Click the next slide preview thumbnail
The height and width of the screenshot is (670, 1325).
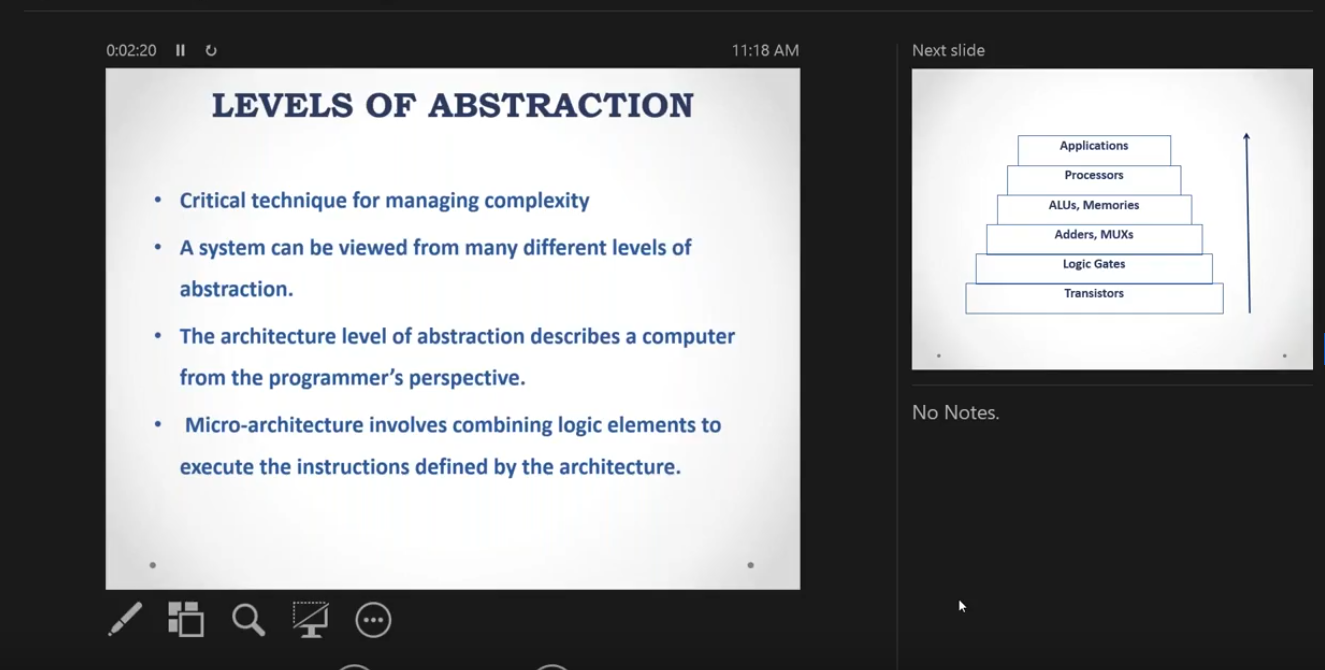[x=1111, y=219]
